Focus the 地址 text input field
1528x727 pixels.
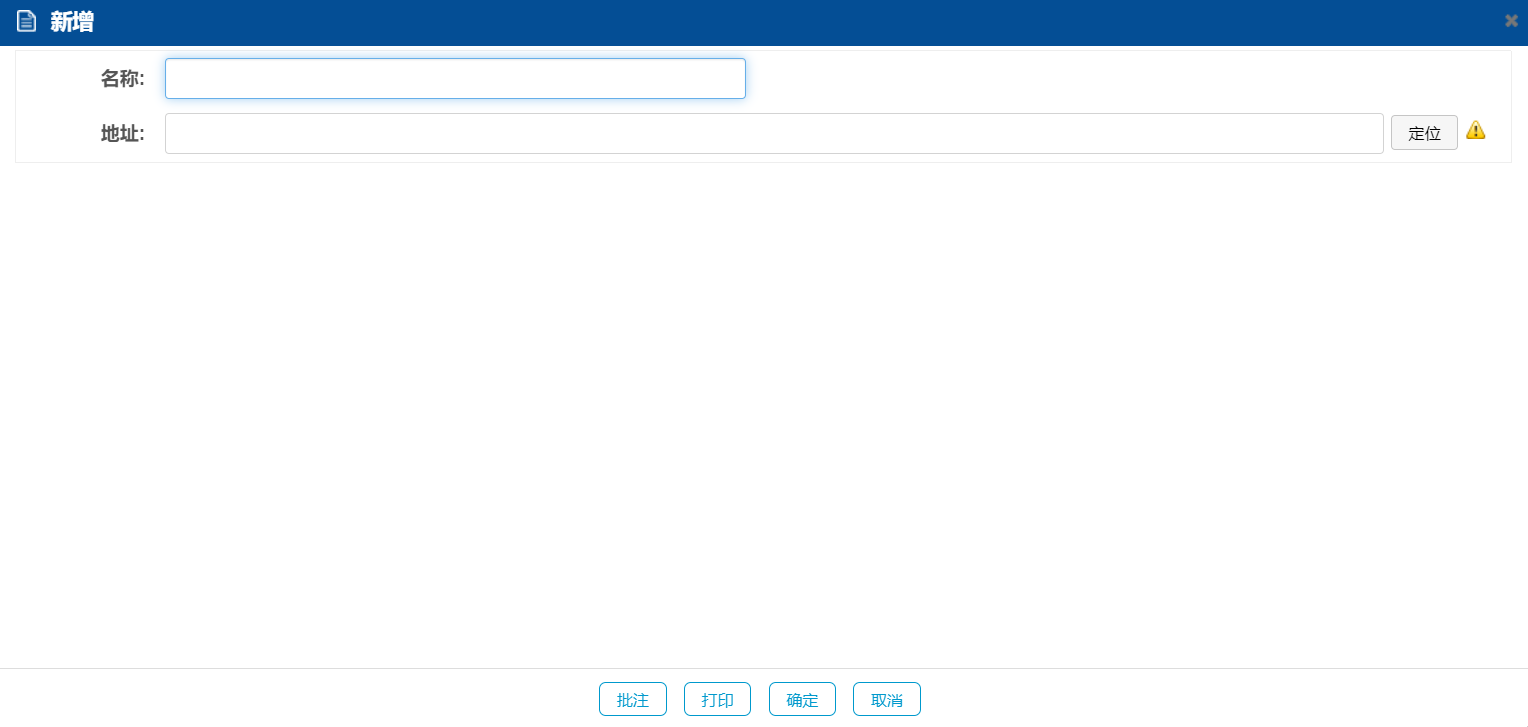point(773,134)
